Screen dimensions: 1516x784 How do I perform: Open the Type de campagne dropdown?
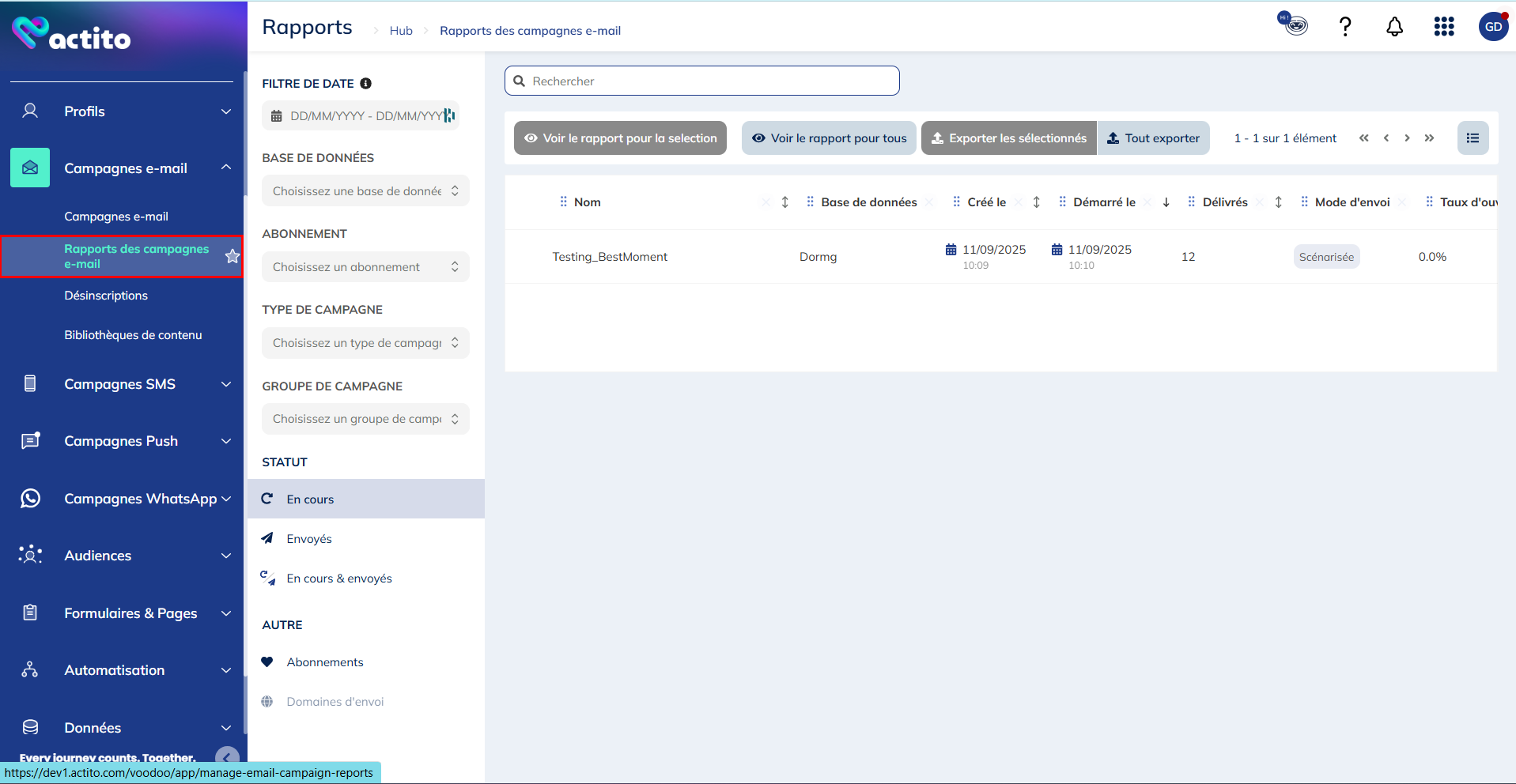pos(365,343)
